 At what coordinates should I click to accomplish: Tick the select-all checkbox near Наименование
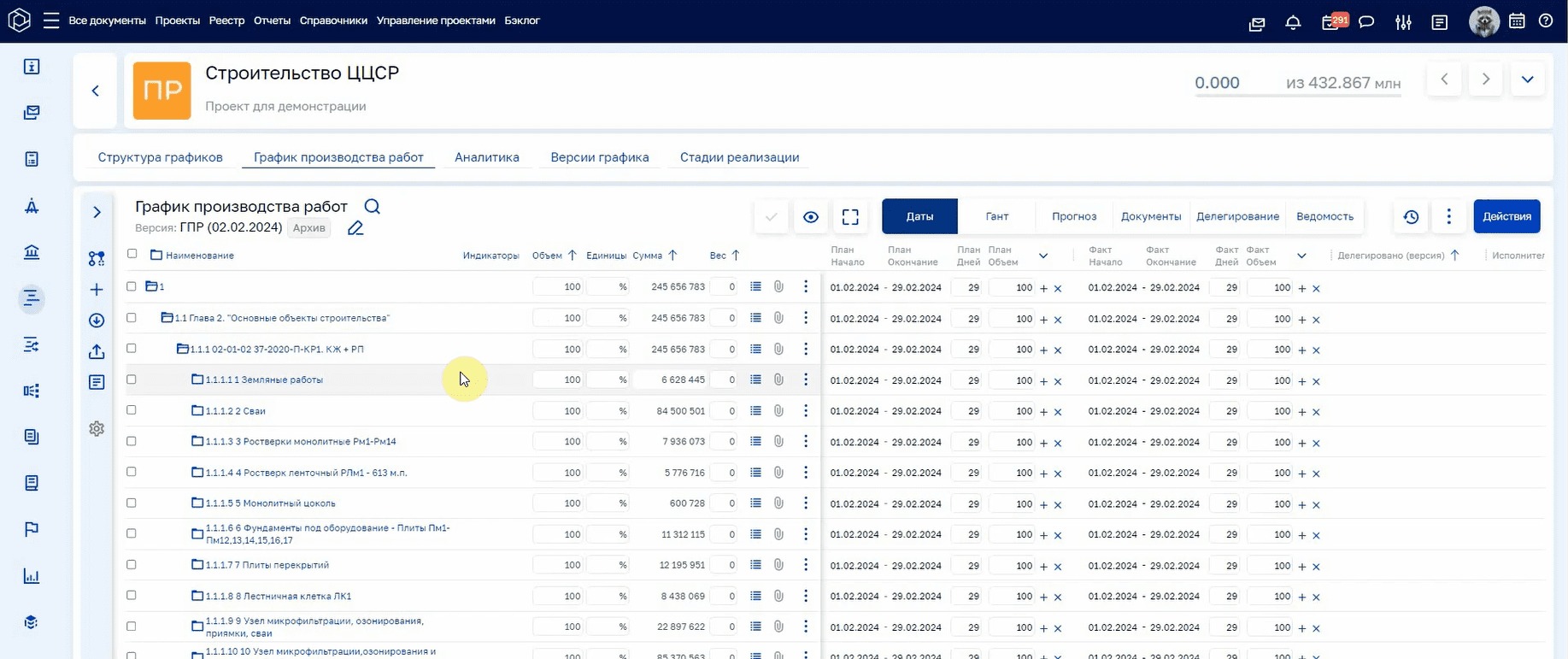(x=132, y=254)
